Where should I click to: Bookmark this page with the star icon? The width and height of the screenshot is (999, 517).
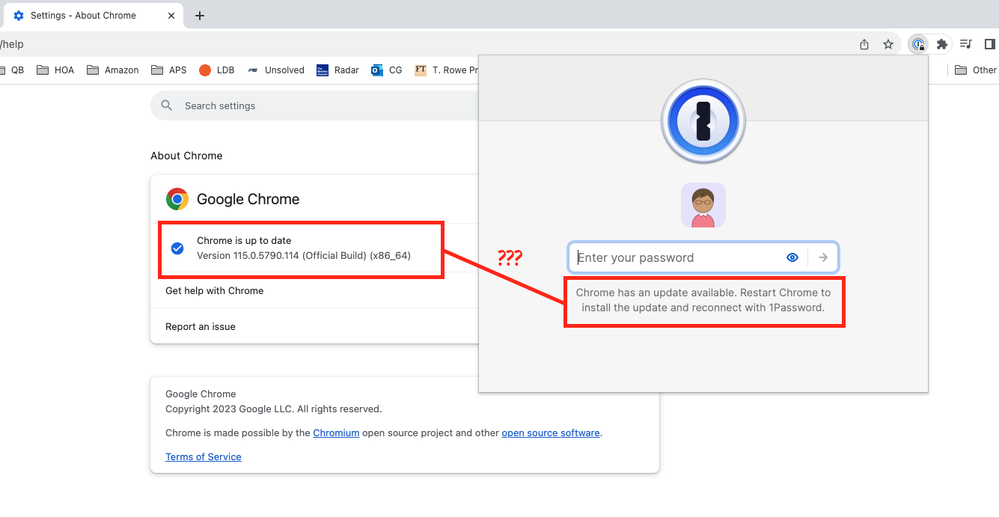click(888, 44)
